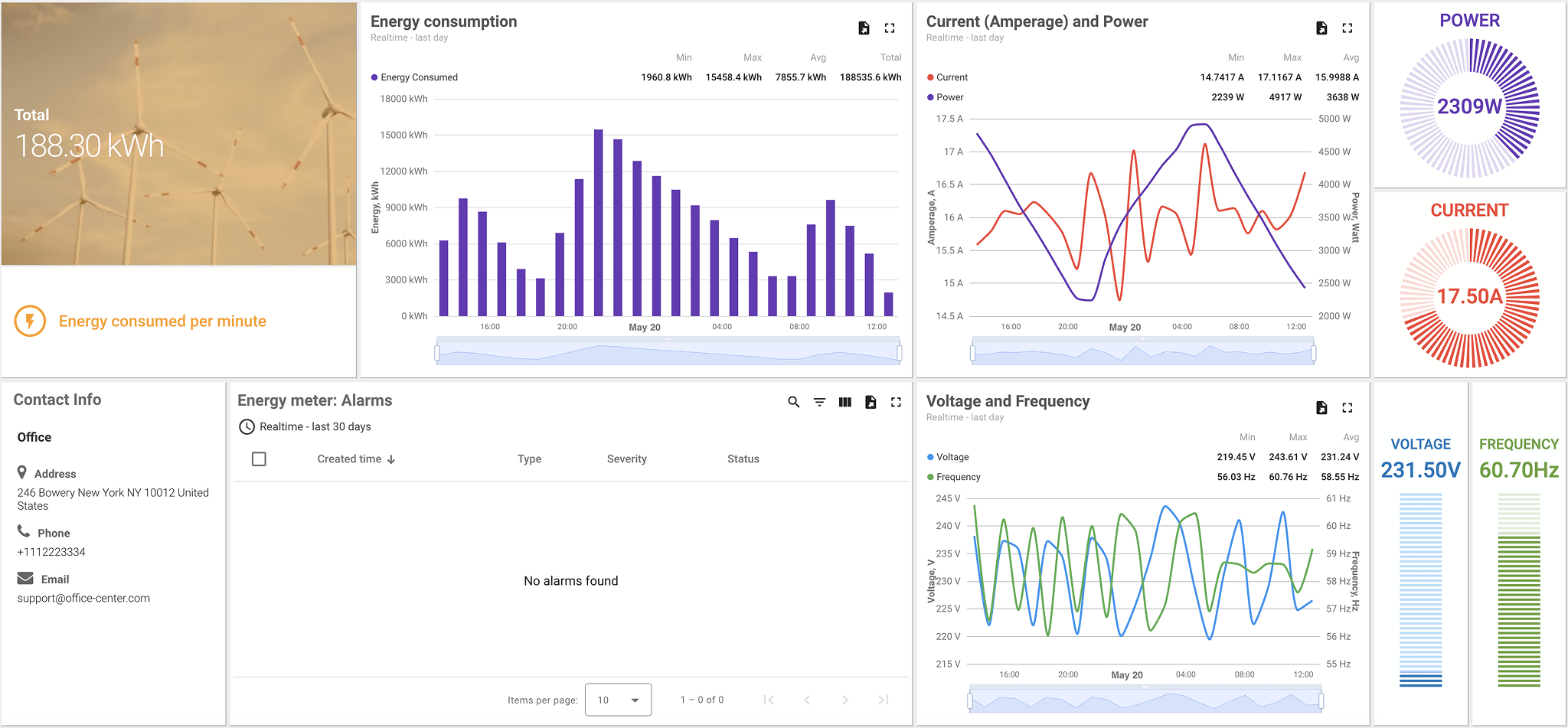Click the Energy consumption widget title
The height and width of the screenshot is (728, 1568).
tap(443, 21)
